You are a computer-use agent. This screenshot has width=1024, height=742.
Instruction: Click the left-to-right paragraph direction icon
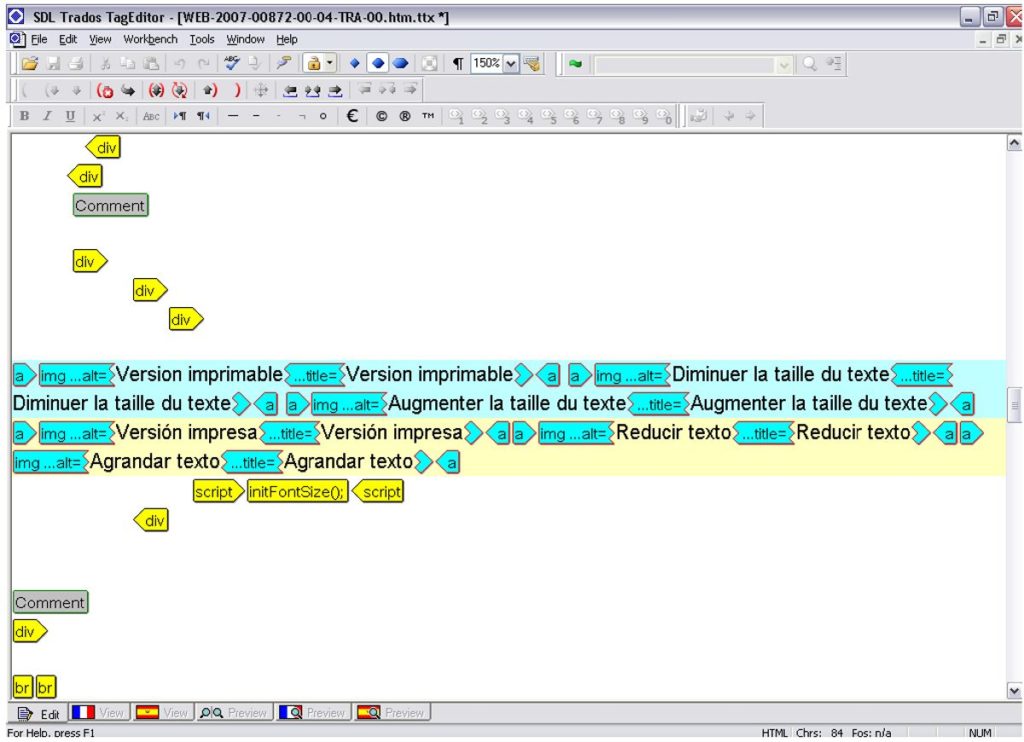180,116
